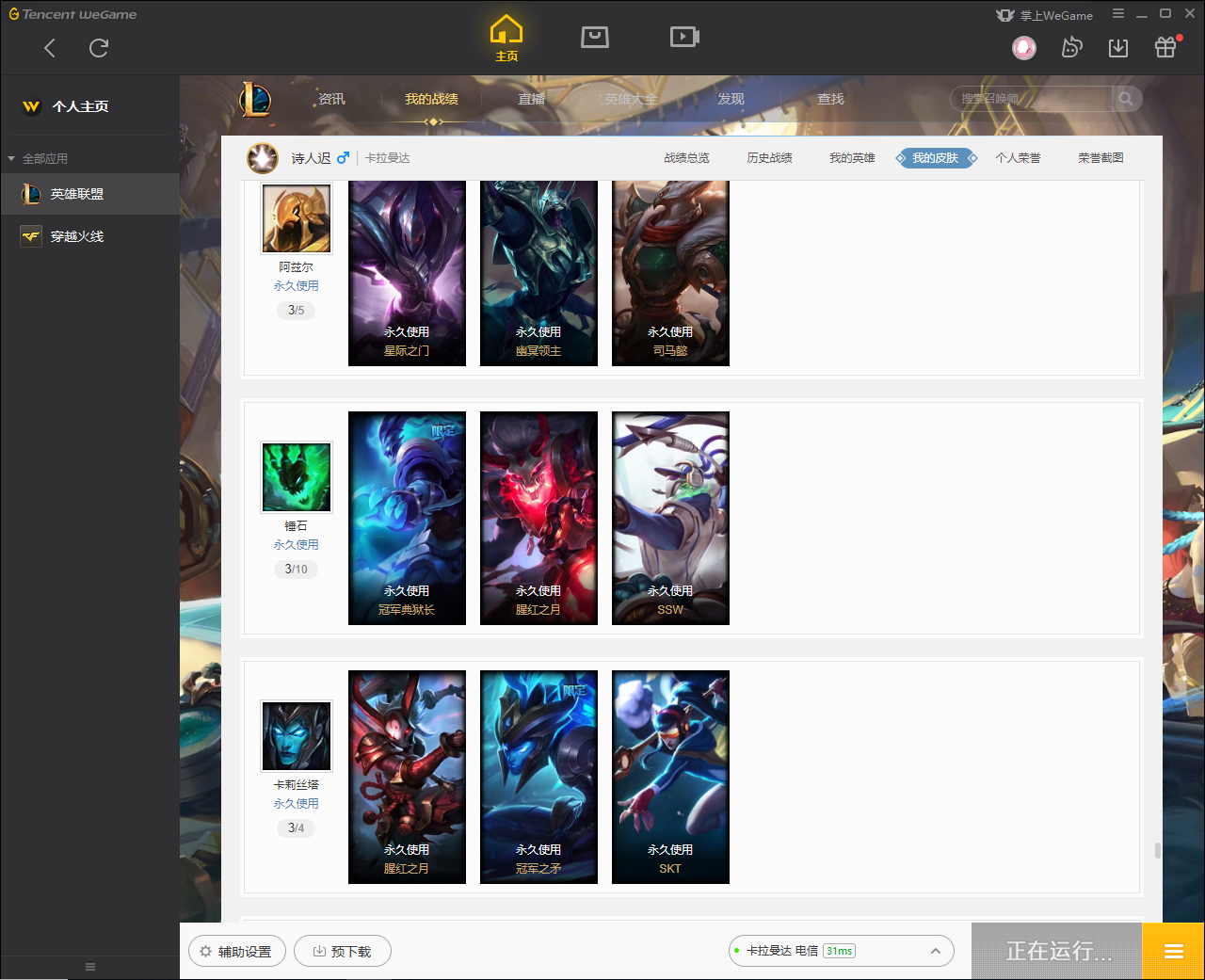Open the League of Legends logo icon
This screenshot has height=980, width=1205.
point(255,98)
